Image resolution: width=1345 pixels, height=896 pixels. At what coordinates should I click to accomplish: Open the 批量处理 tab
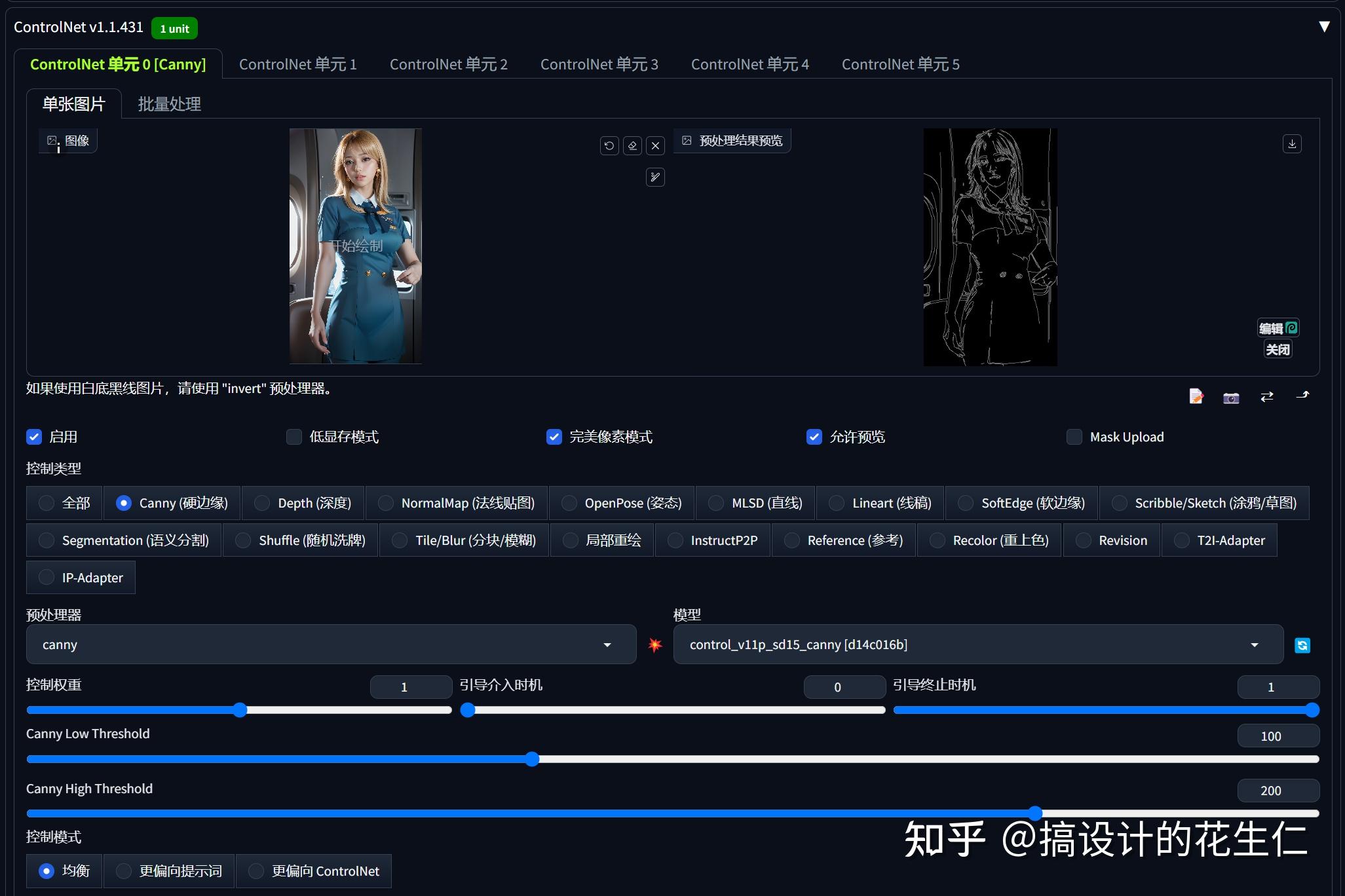[x=168, y=103]
